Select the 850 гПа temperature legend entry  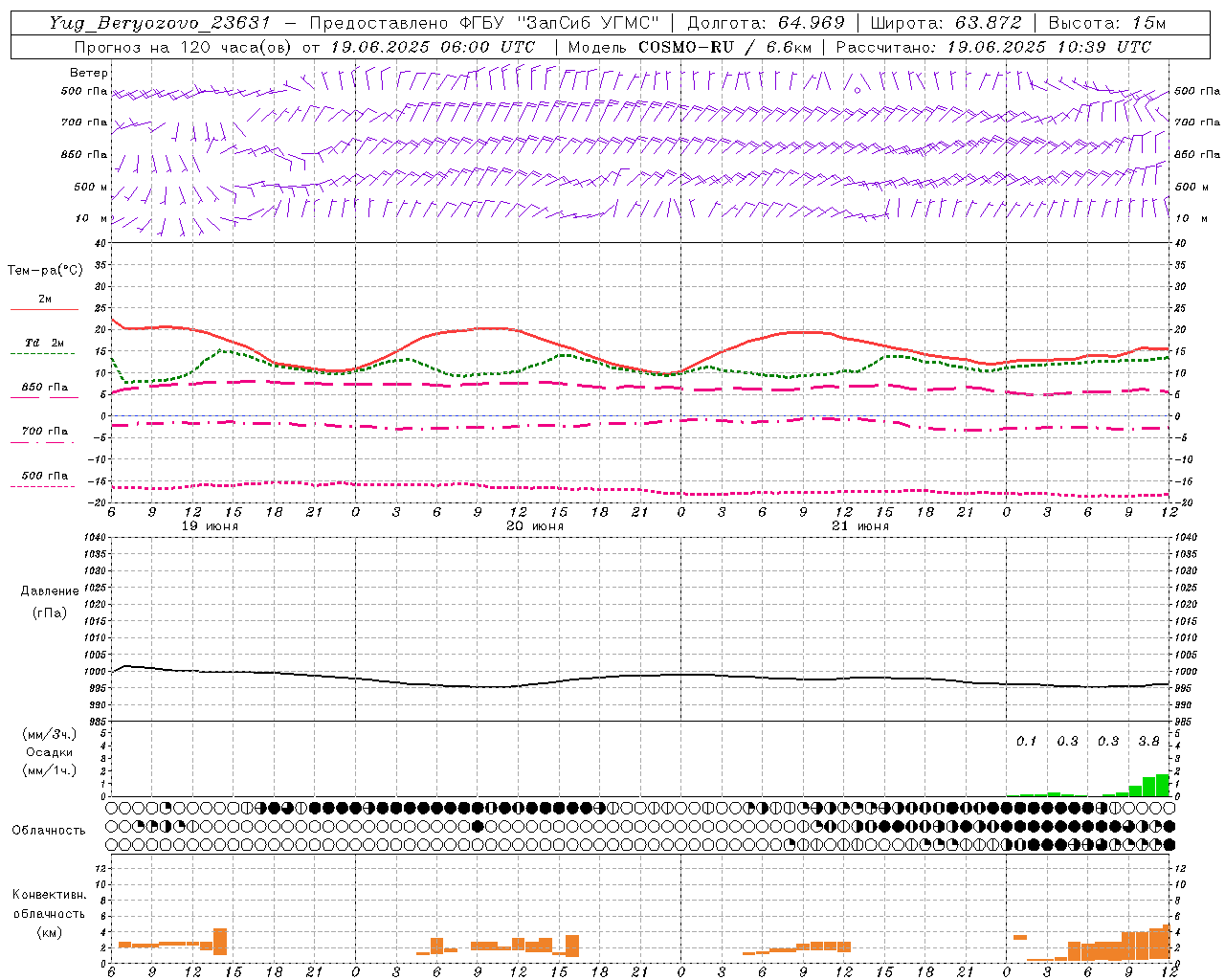[44, 390]
